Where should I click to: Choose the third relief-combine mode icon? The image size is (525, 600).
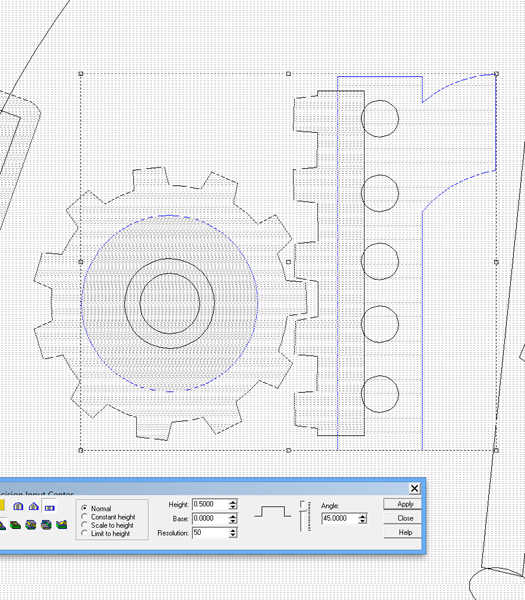pyautogui.click(x=31, y=525)
